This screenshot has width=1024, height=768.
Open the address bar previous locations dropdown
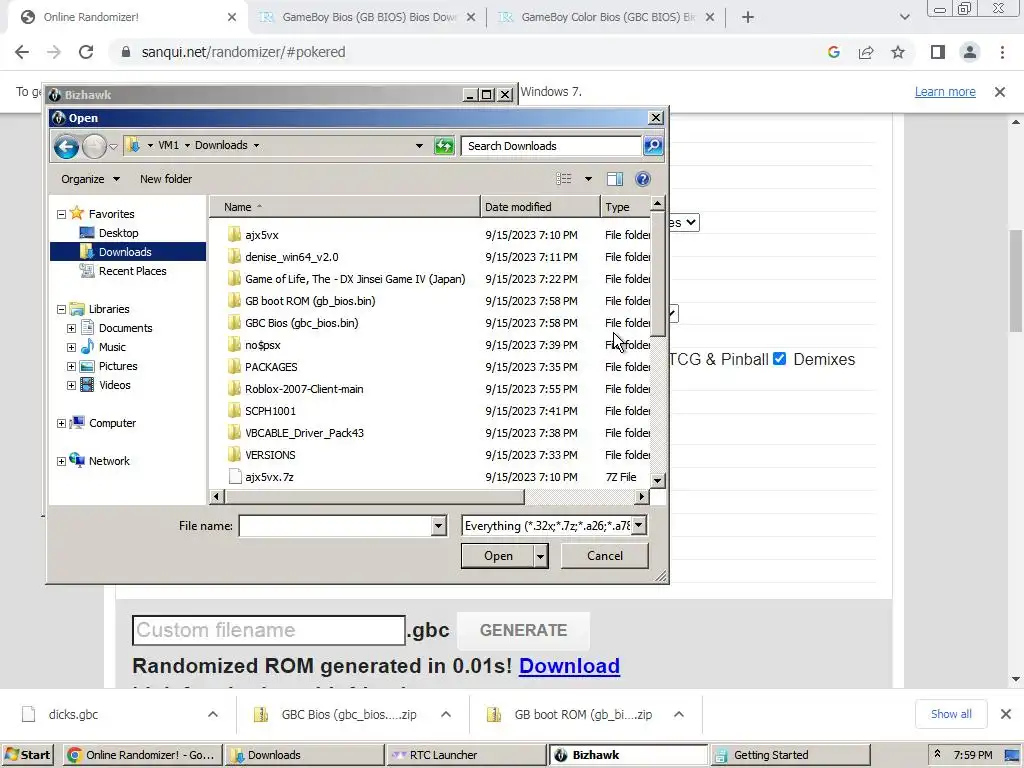tap(419, 146)
